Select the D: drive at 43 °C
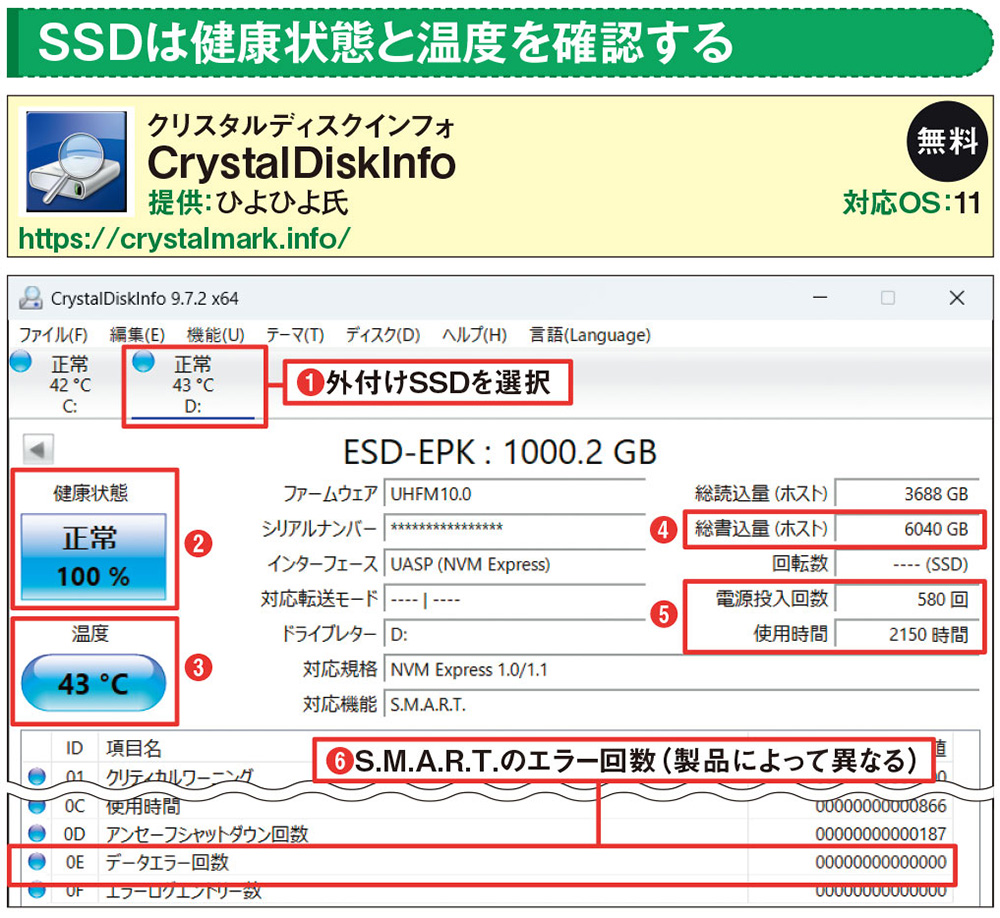 [x=195, y=384]
